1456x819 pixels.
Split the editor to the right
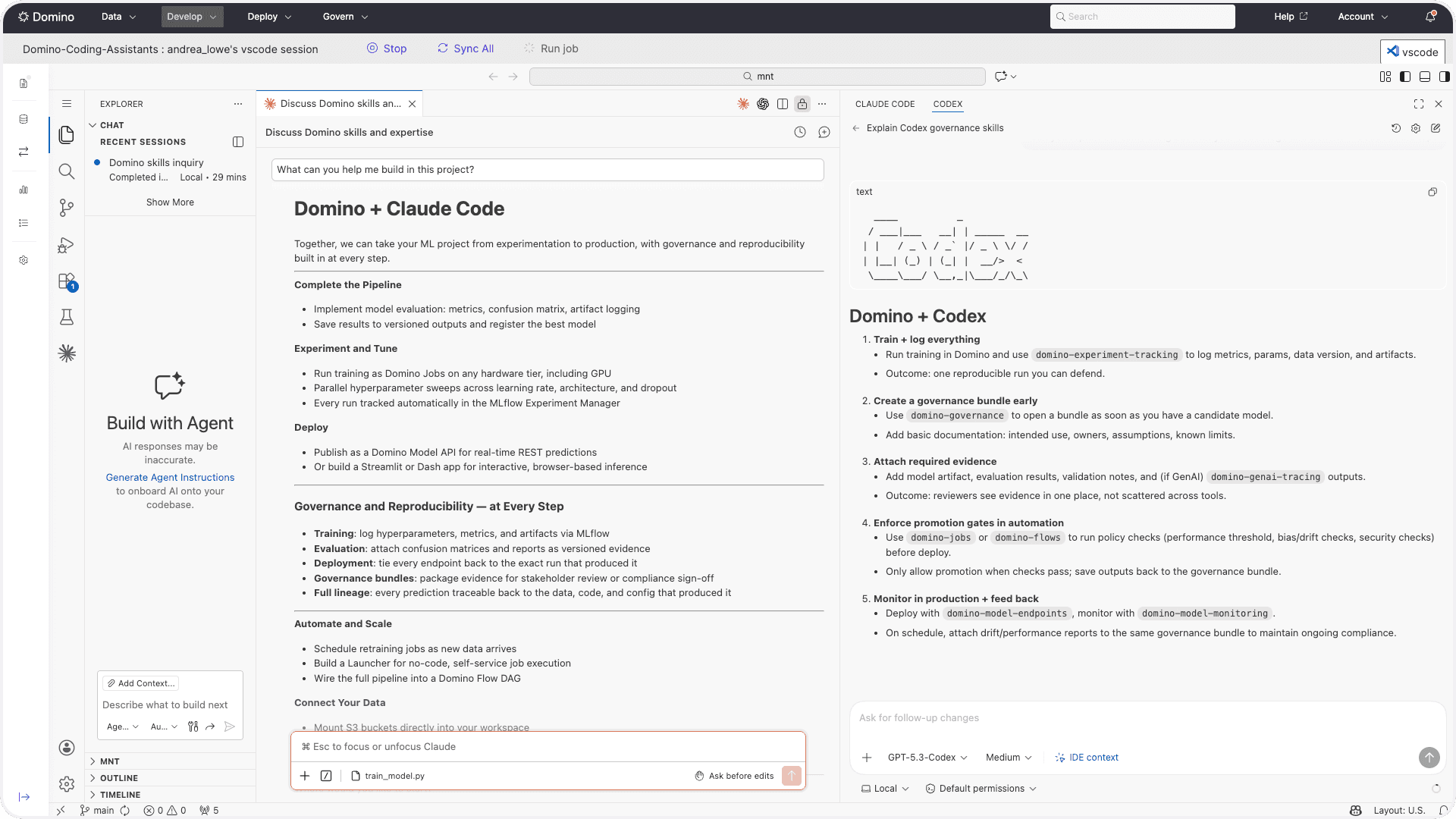(x=783, y=104)
